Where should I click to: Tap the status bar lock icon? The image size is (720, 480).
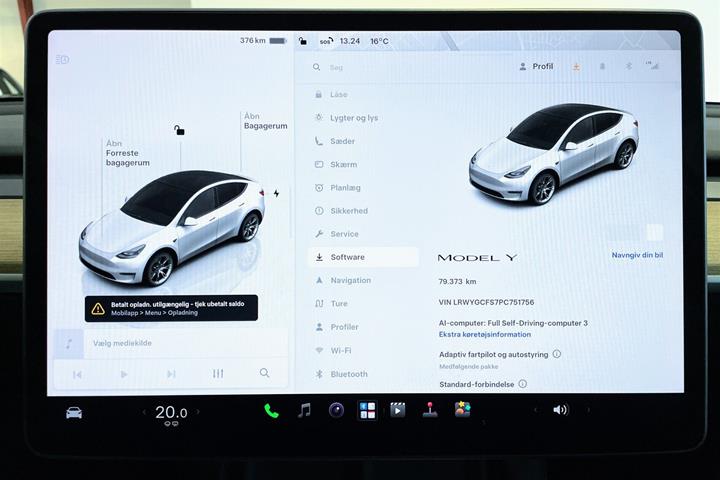tap(303, 41)
